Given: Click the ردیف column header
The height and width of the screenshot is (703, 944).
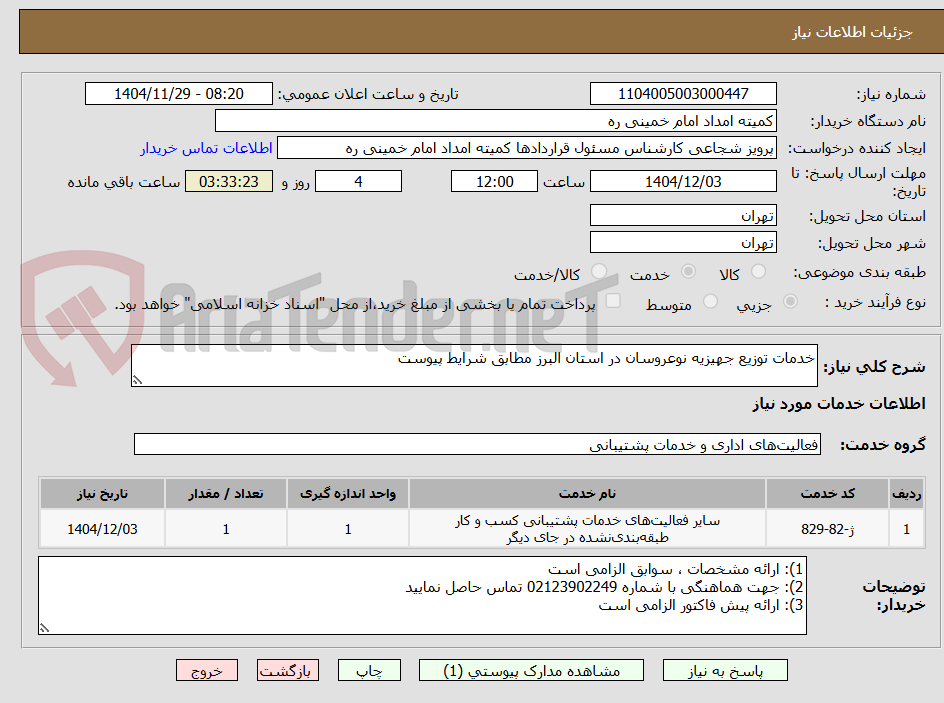Looking at the screenshot, I should 906,494.
